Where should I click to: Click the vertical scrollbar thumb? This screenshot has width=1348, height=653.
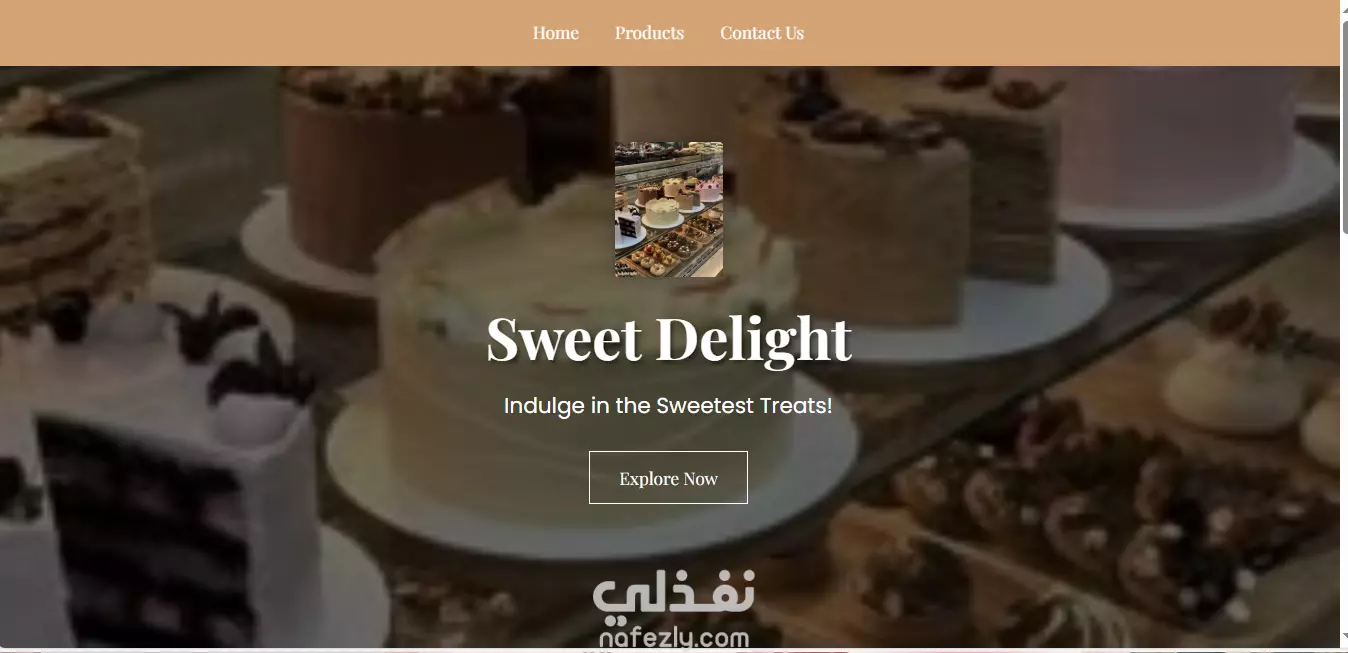[x=1344, y=120]
